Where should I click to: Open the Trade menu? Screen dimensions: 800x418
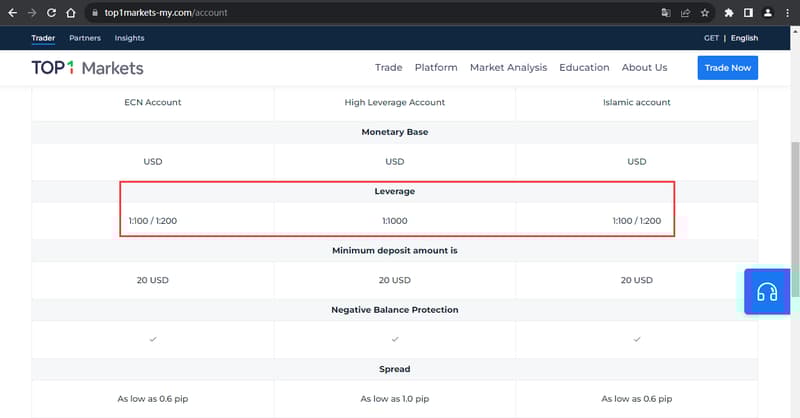388,67
